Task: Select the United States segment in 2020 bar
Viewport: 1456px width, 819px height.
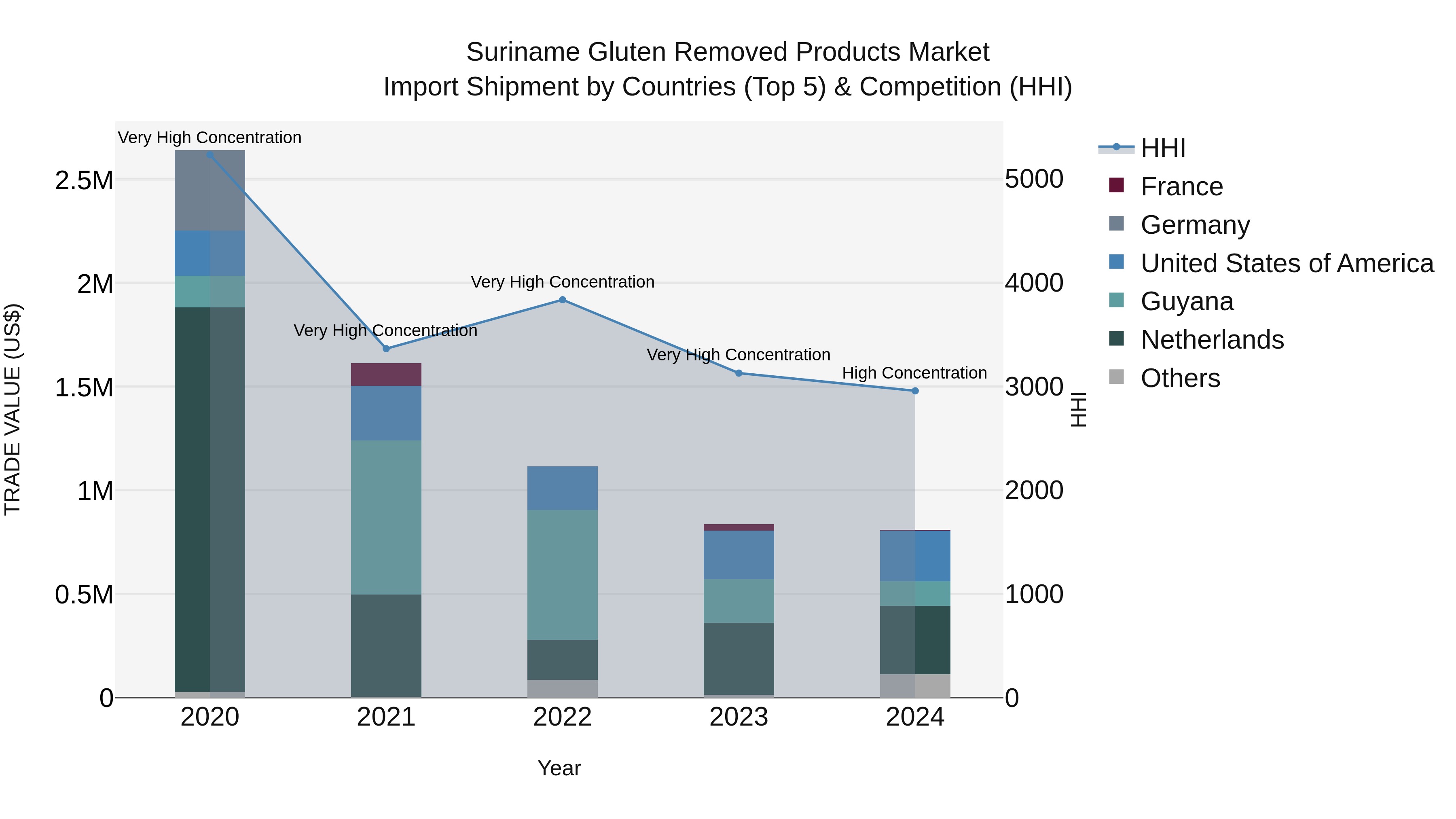Action: [210, 253]
